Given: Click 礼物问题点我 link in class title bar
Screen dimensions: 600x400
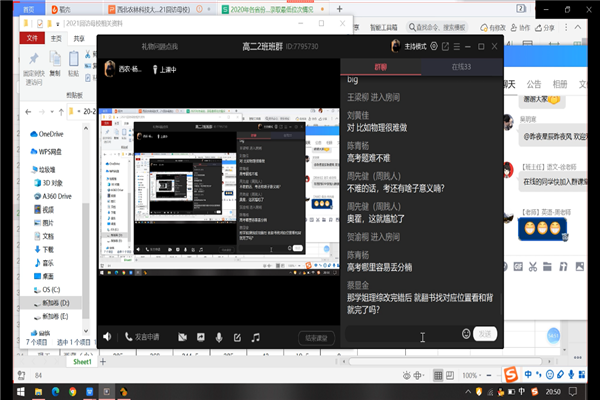Looking at the screenshot, I should coord(160,47).
